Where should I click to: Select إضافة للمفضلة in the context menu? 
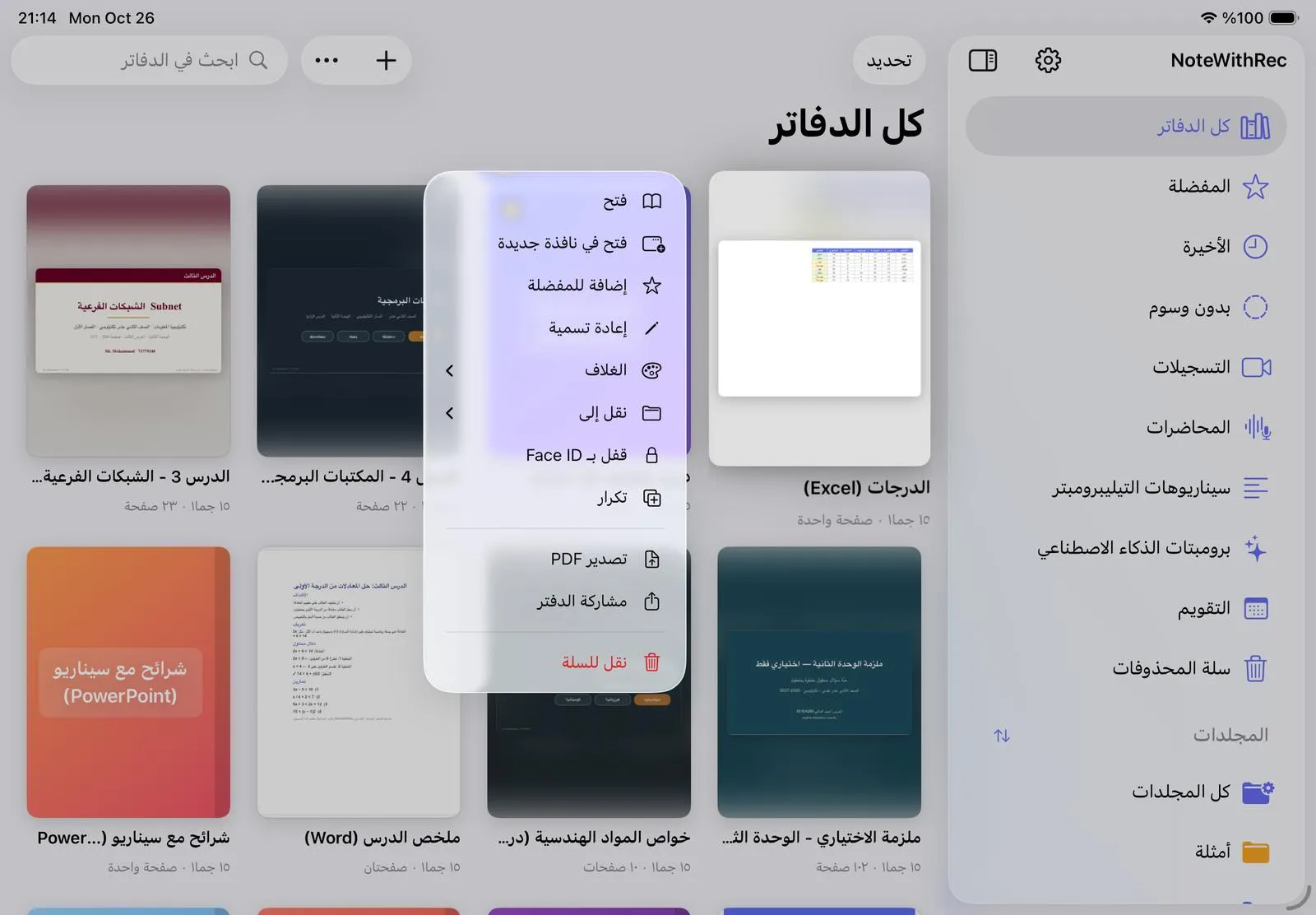pyautogui.click(x=555, y=286)
